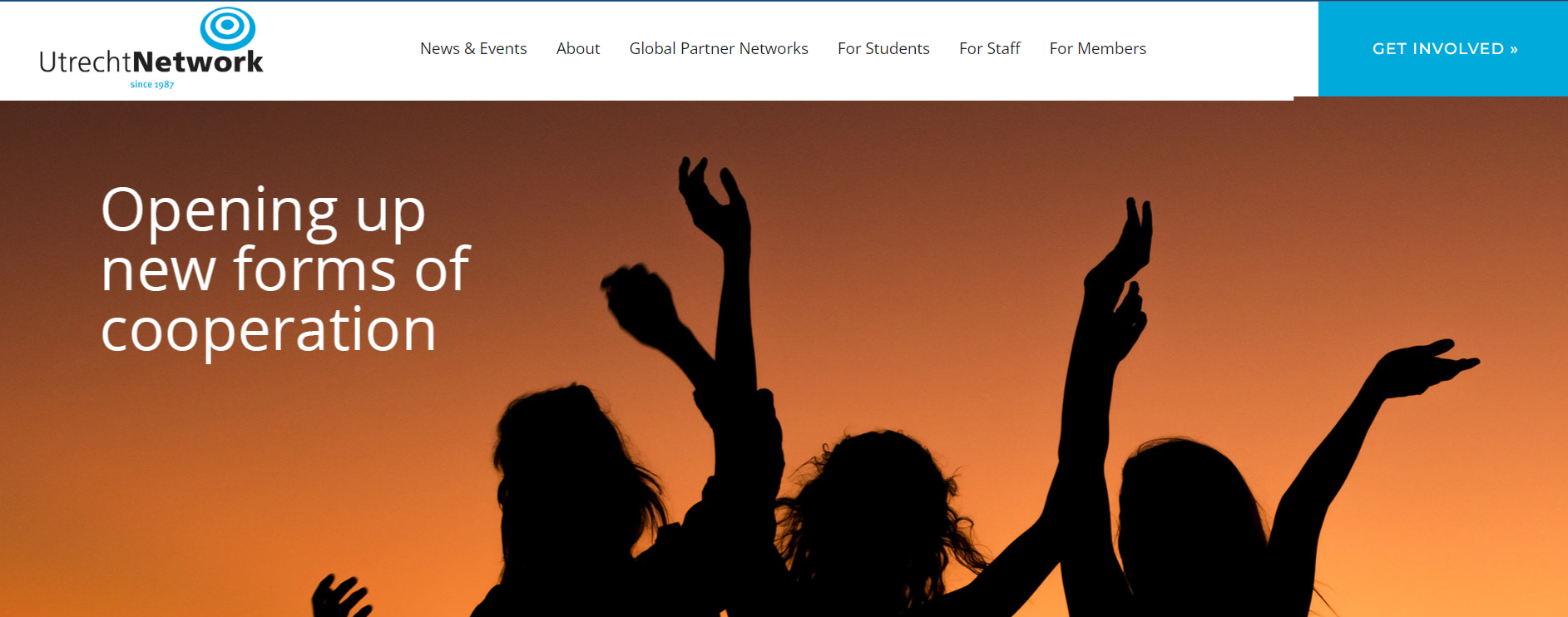Screen dimensions: 1568x617
Task: Click the double-arrow » in Get Involved
Action: pos(1514,49)
